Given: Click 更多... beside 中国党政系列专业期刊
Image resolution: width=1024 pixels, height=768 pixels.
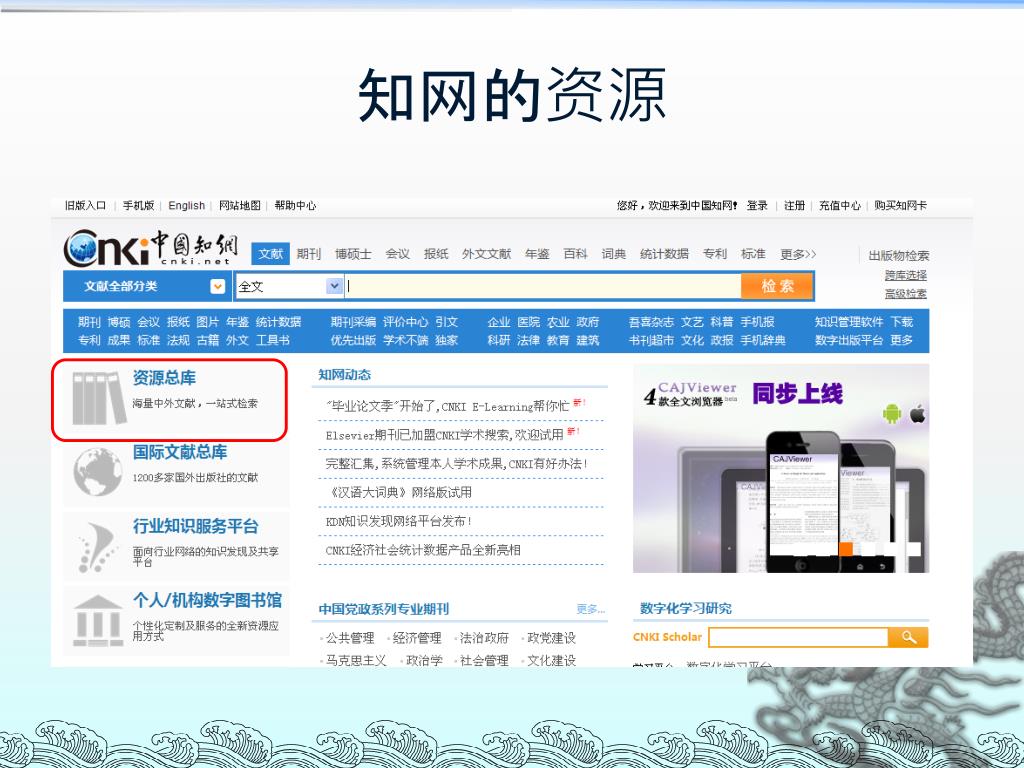Looking at the screenshot, I should [590, 609].
